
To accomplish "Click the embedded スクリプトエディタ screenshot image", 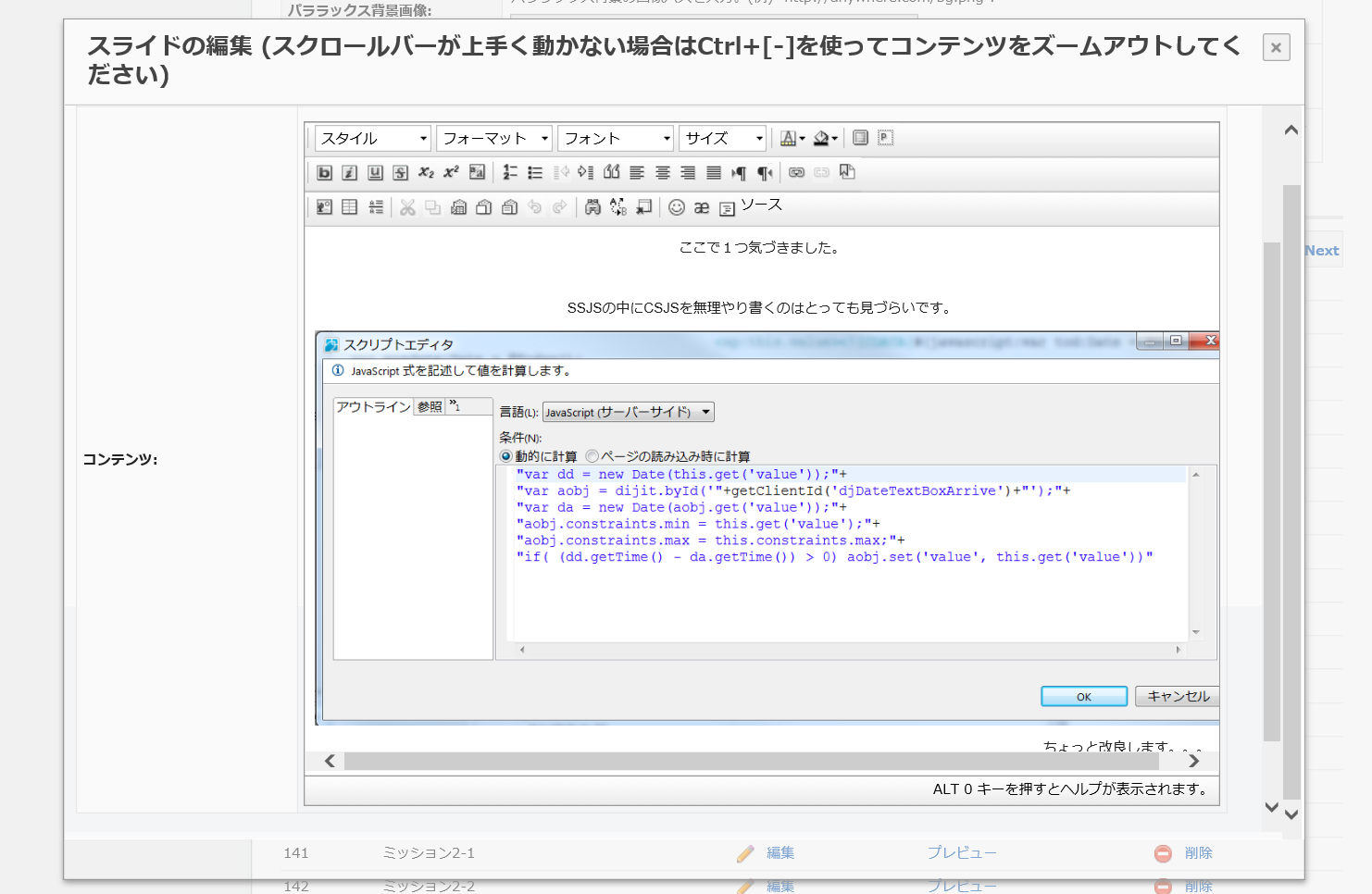I will coord(767,528).
